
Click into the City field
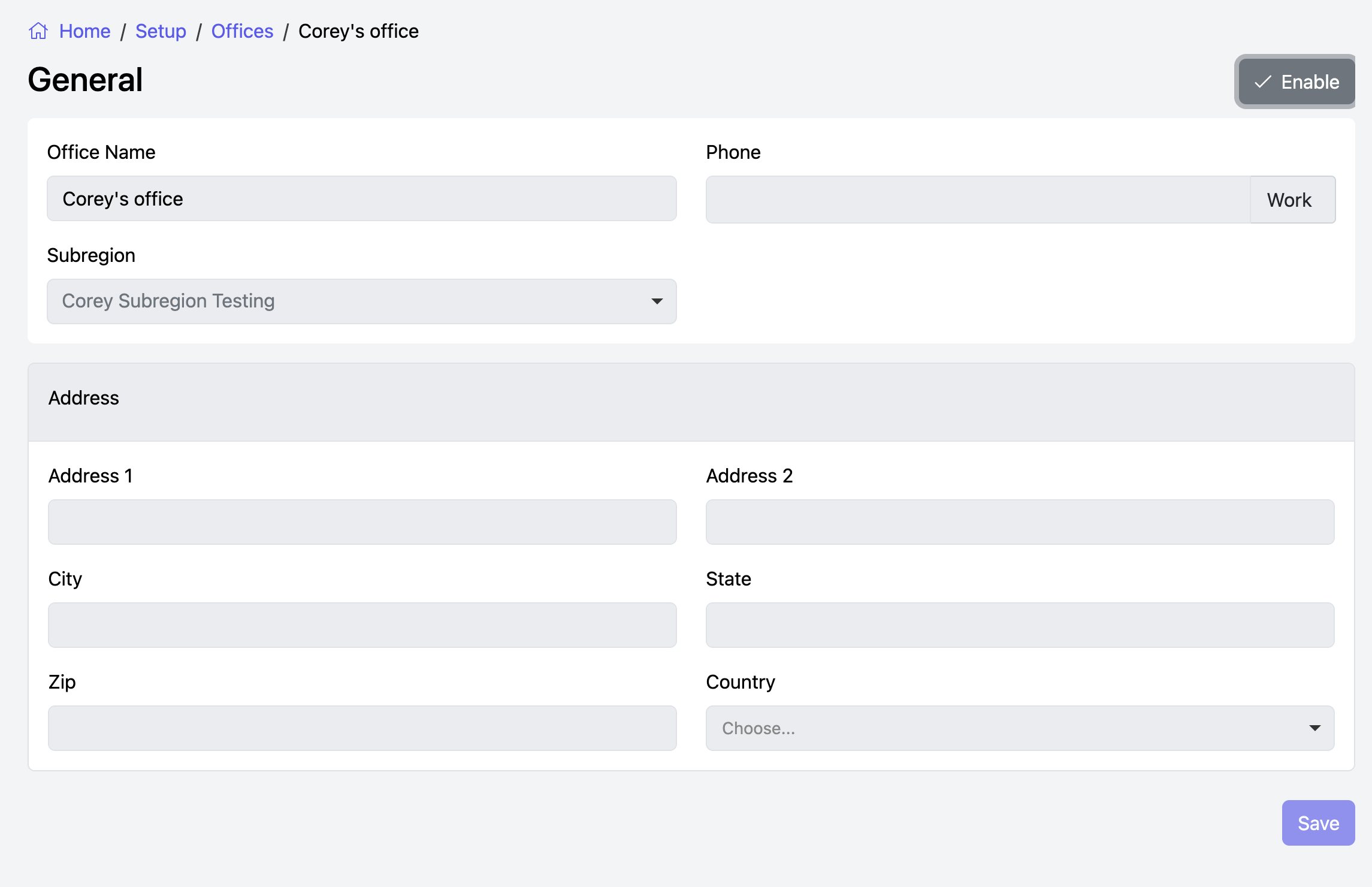[x=362, y=625]
